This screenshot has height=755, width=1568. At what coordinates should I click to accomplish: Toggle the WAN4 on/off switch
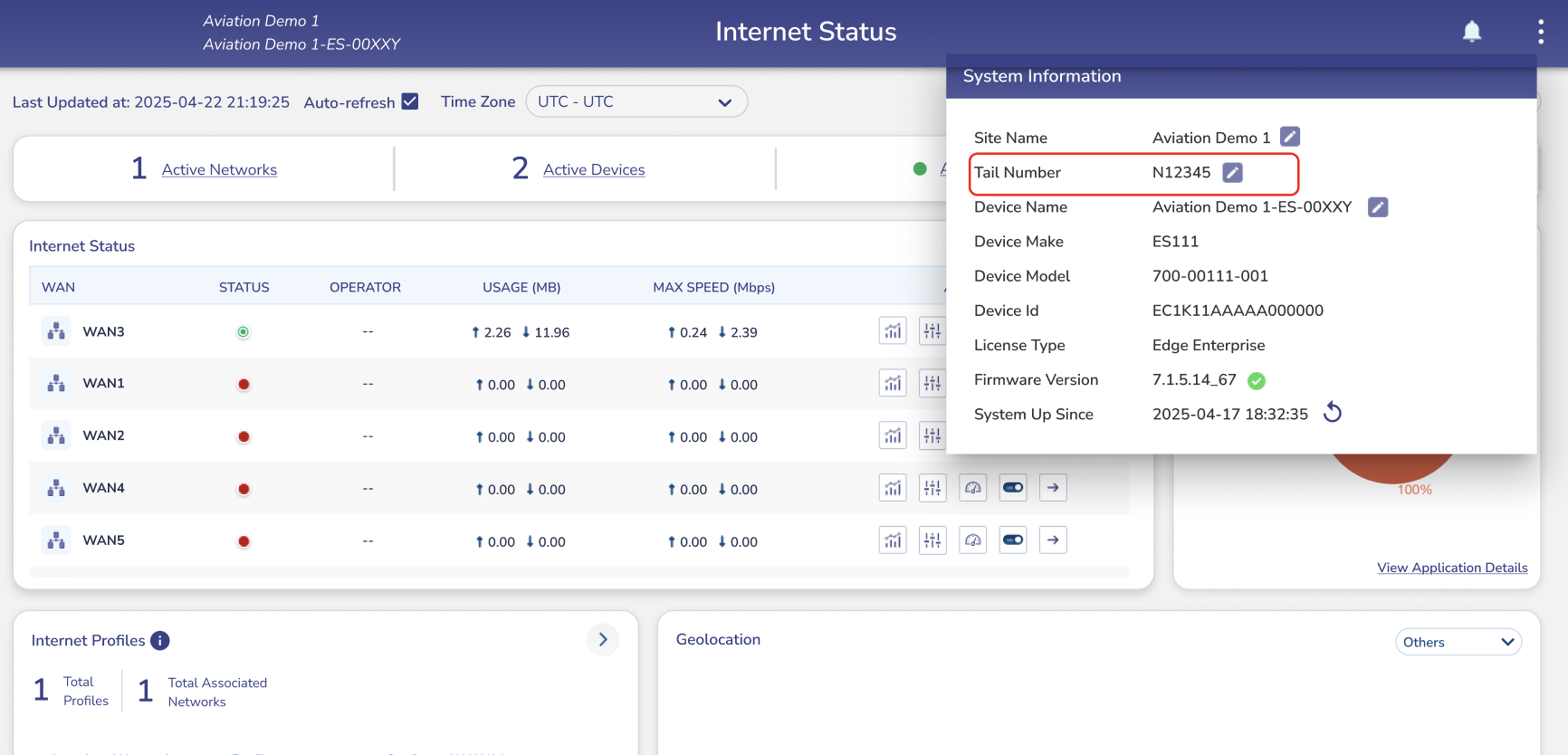1012,488
